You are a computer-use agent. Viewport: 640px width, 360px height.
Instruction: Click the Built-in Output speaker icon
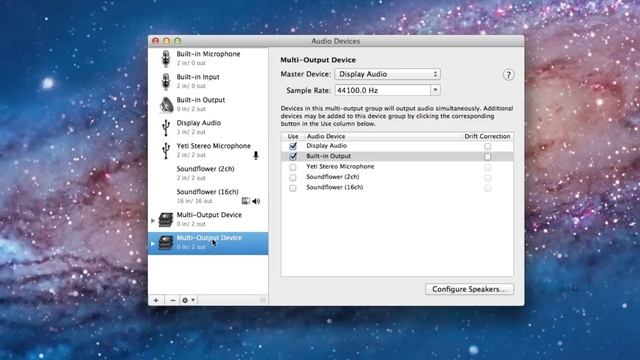(x=166, y=104)
